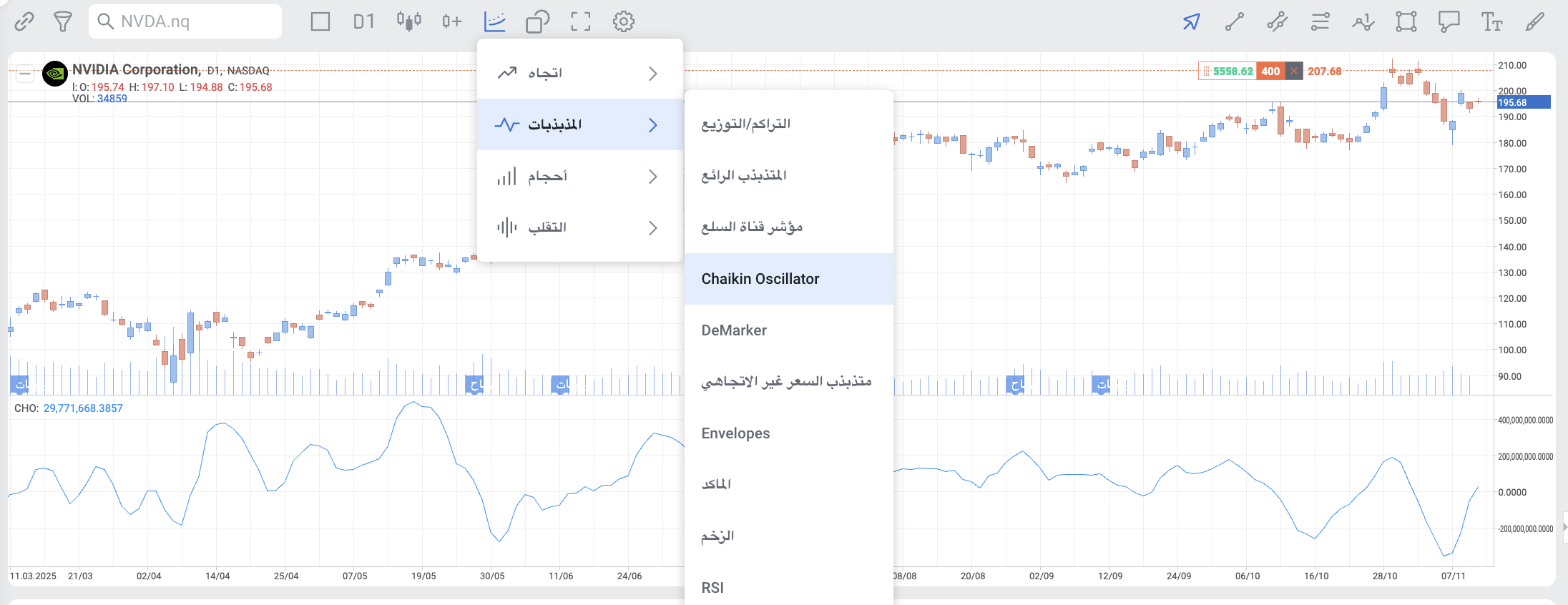This screenshot has width=1568, height=605.
Task: Expand chevron next to أحجام
Action: [653, 176]
